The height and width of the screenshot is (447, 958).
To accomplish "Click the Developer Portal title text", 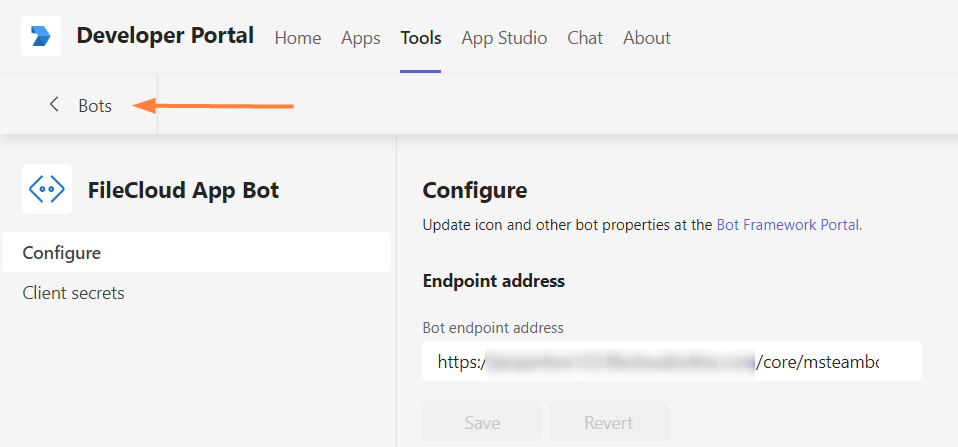I will coord(165,36).
